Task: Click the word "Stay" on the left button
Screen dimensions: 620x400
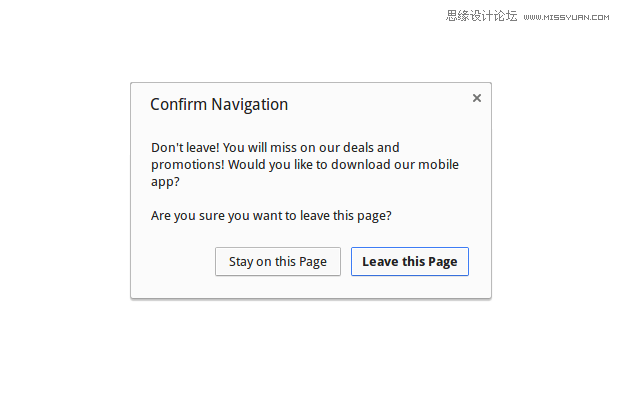Action: [x=241, y=262]
